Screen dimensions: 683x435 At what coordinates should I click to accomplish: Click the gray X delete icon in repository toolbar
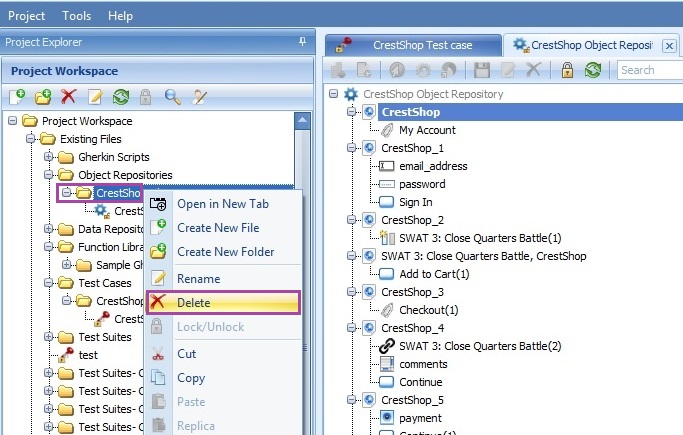[533, 69]
